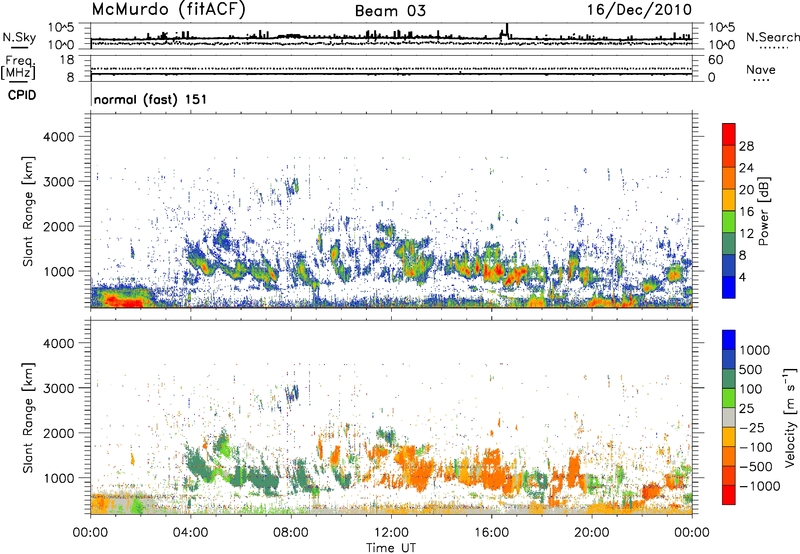
Task: Click the light green 12-16 dB Power segment
Action: 729,222
